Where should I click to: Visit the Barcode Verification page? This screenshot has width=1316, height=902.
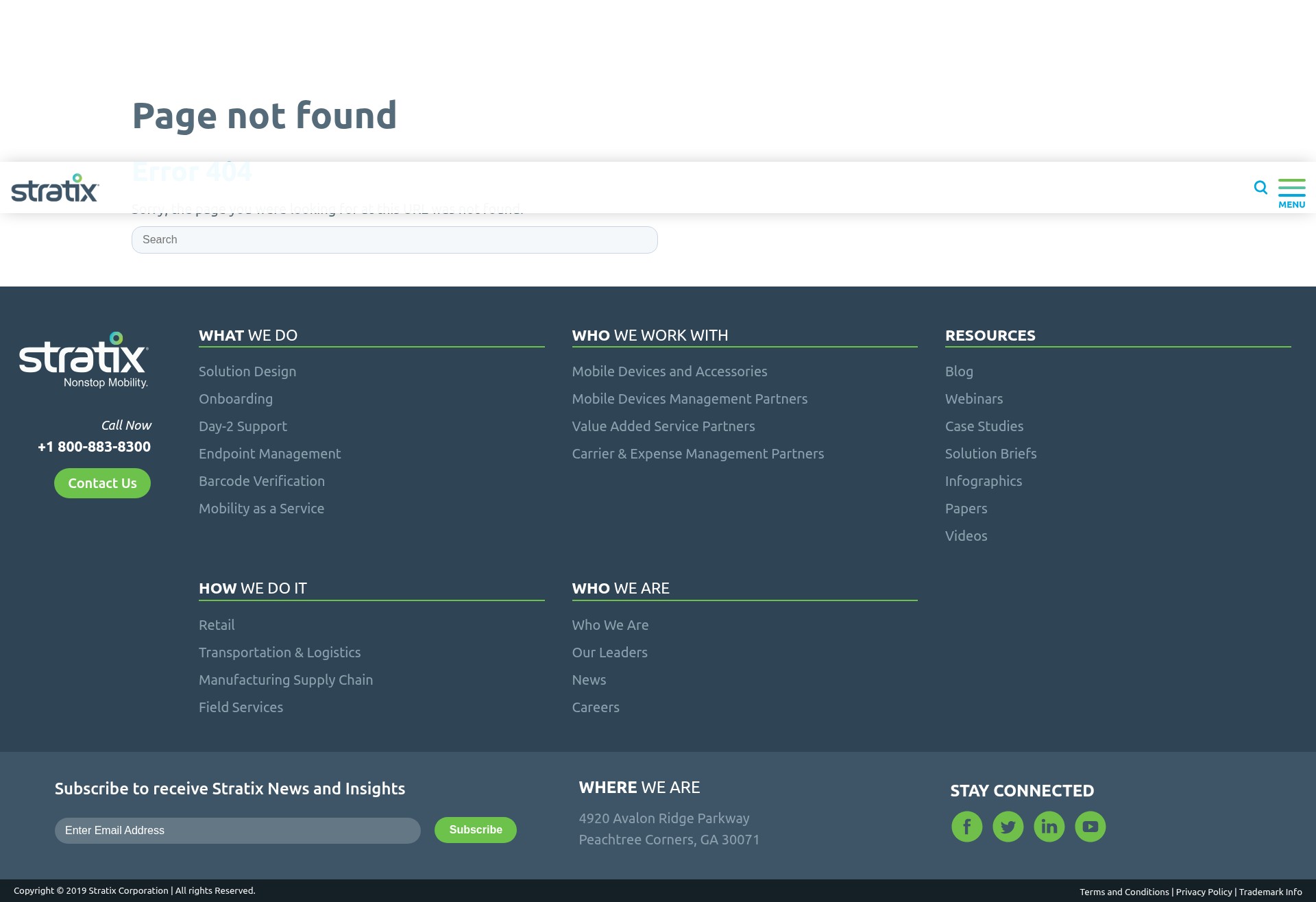click(x=262, y=481)
